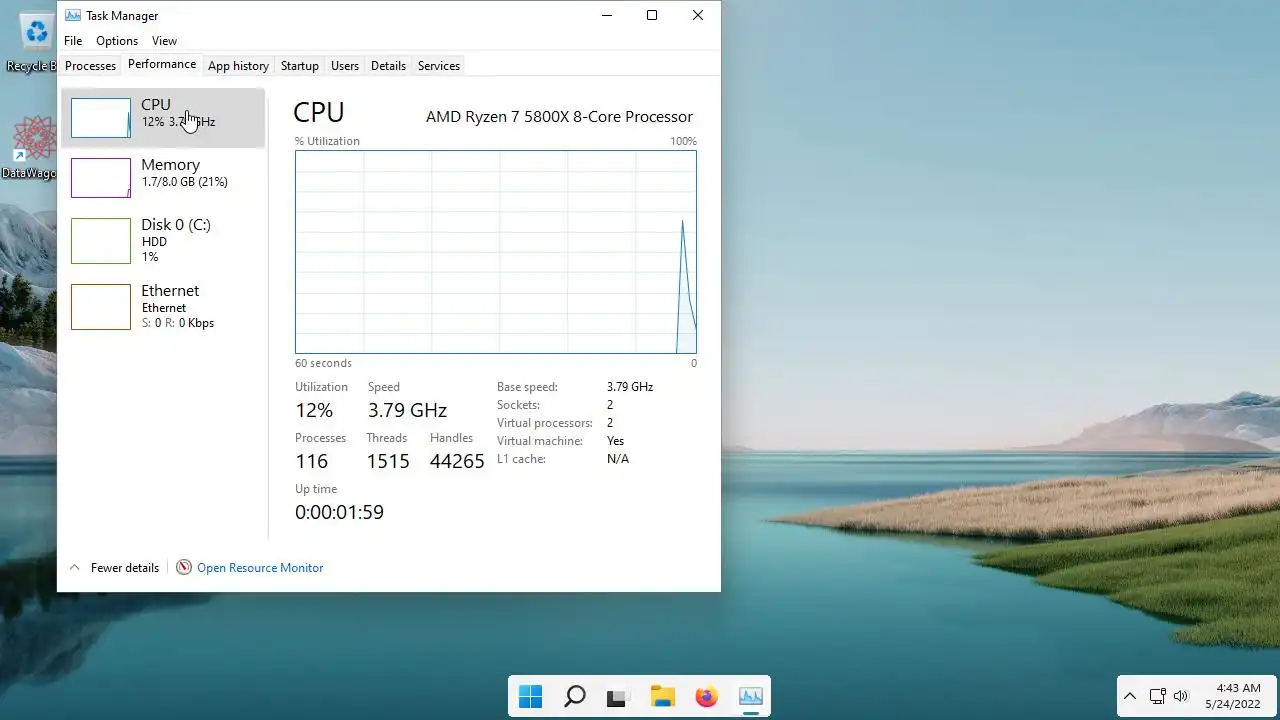Viewport: 1280px width, 720px height.
Task: Open Resource Monitor link
Action: coord(260,567)
